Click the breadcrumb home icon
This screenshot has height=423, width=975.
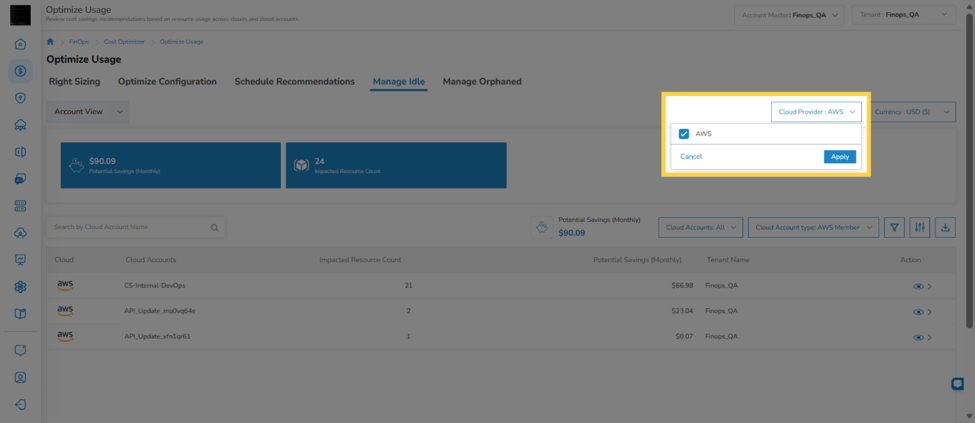[50, 42]
